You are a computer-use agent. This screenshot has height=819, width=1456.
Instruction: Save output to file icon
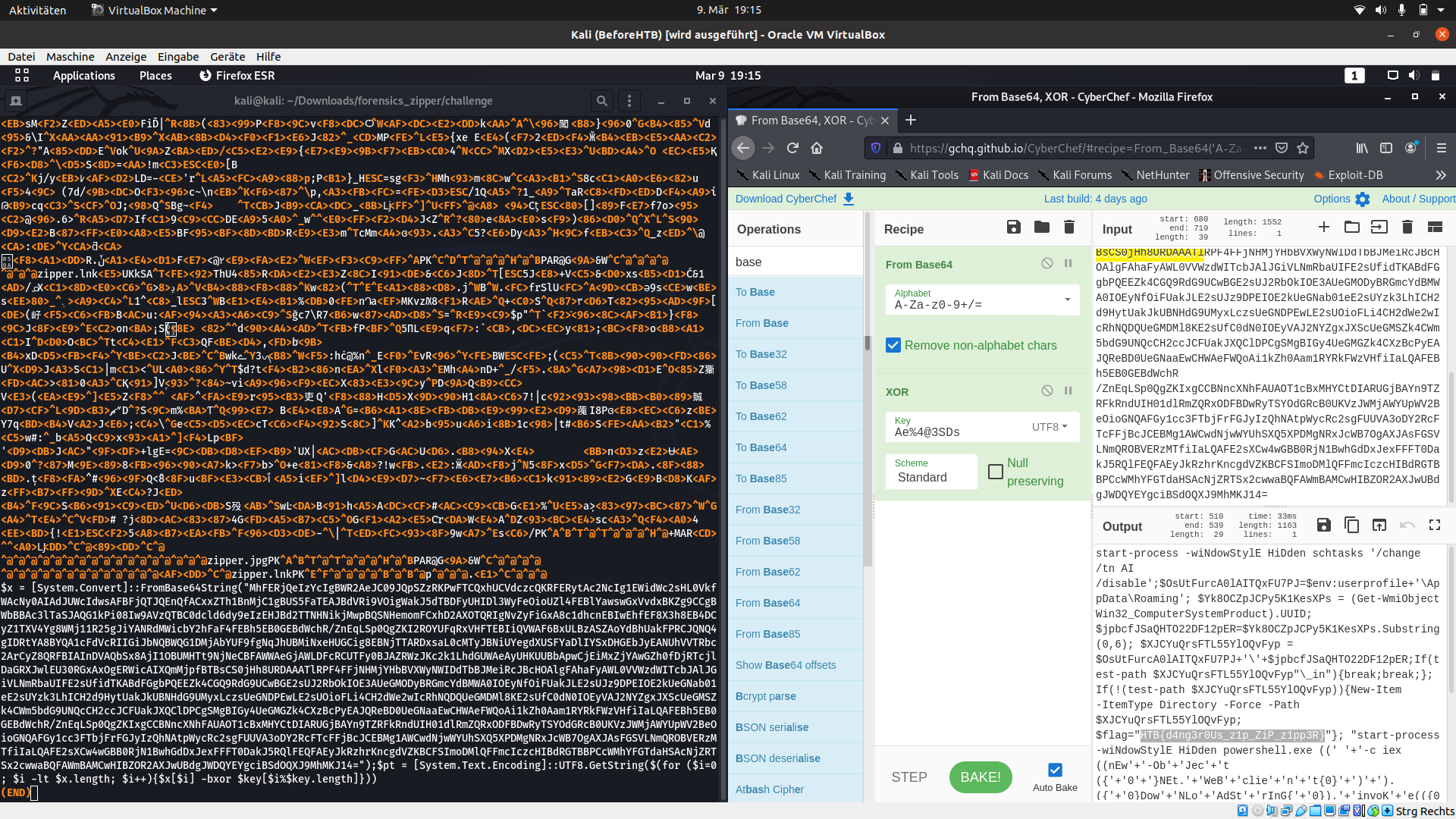tap(1324, 525)
